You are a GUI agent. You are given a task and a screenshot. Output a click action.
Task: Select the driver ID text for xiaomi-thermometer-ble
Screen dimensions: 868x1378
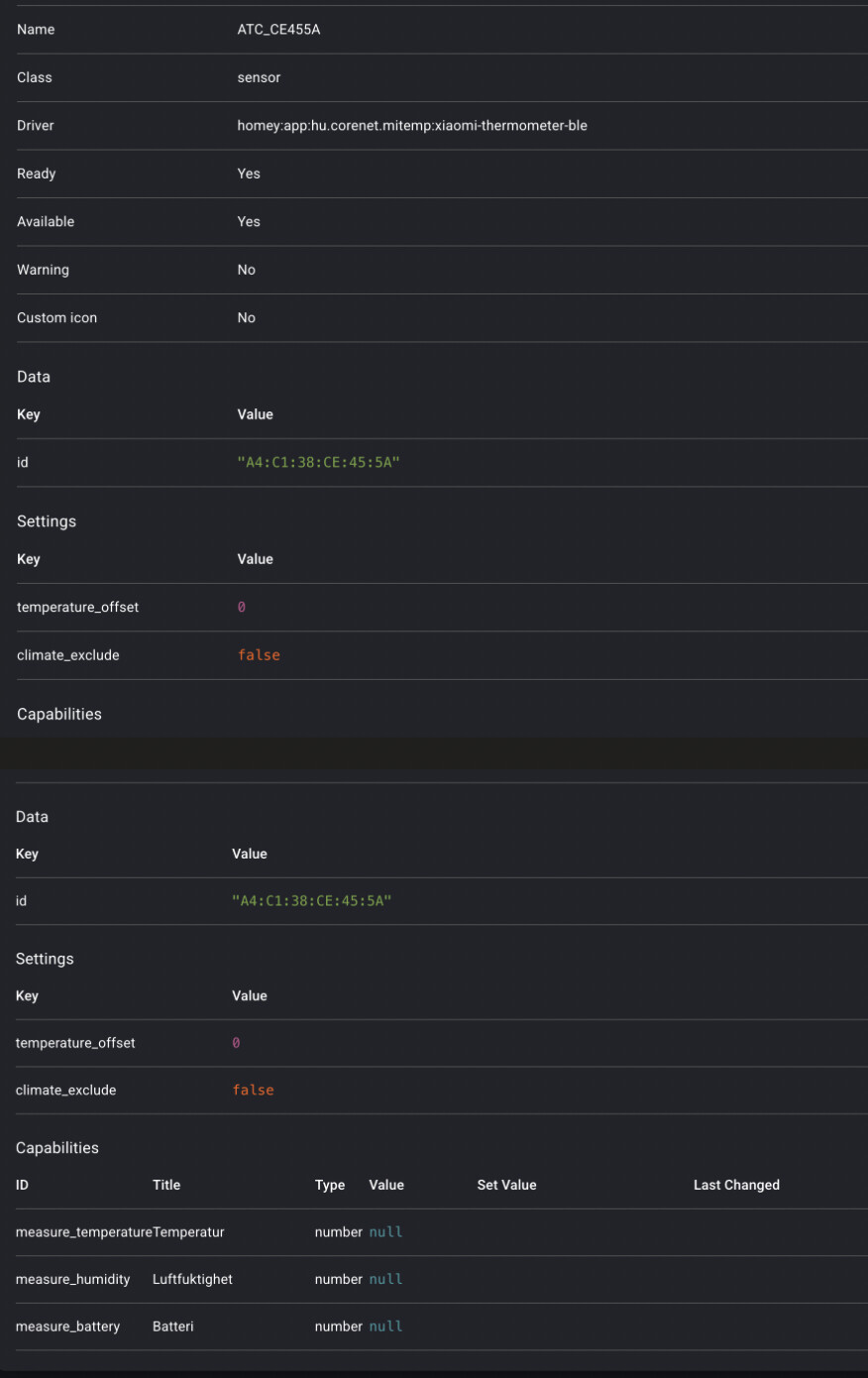click(411, 126)
